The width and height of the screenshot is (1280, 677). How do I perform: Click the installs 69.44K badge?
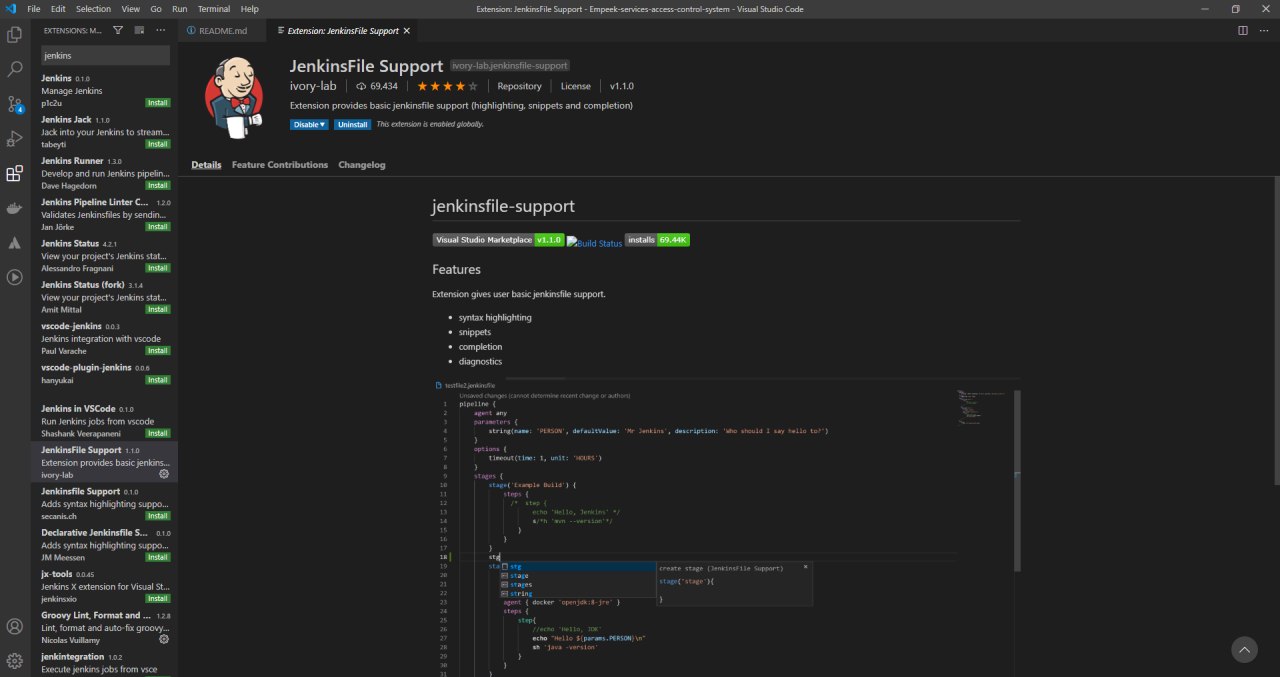657,240
